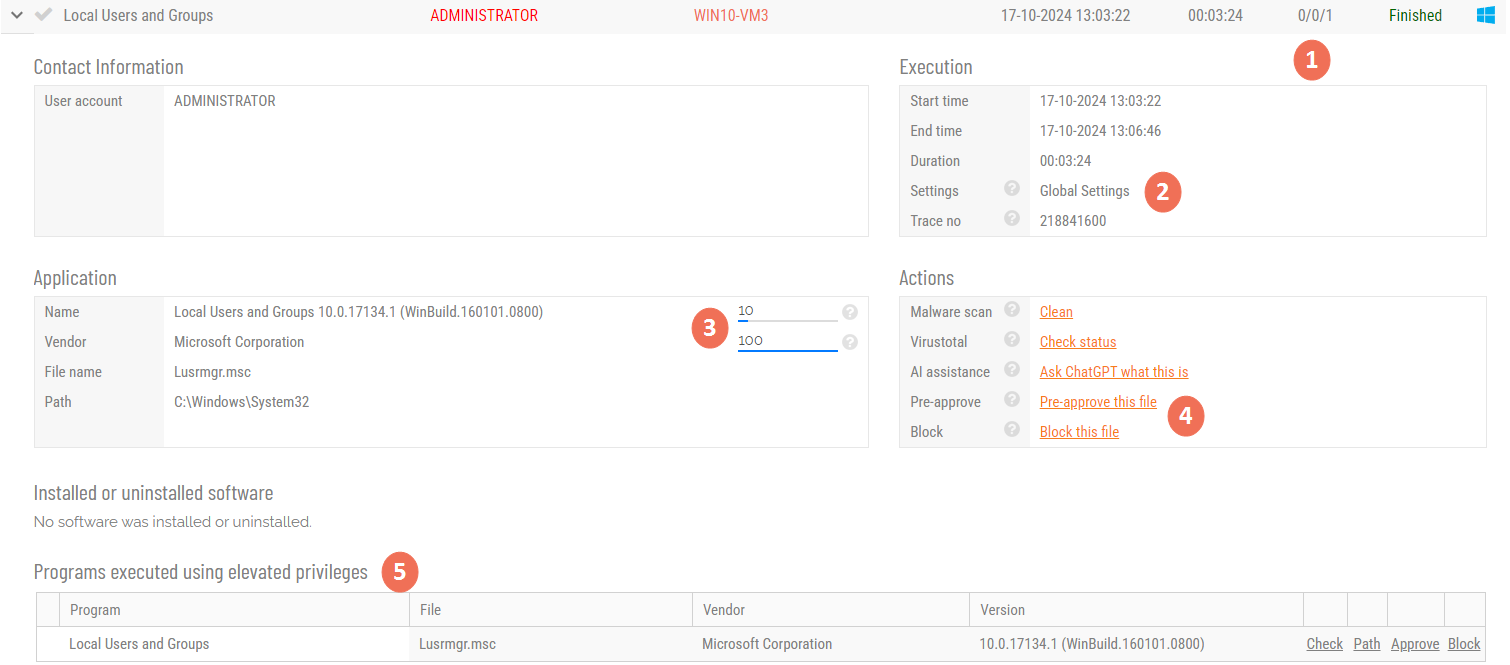
Task: Click the slider showing value 10
Action: (x=787, y=312)
